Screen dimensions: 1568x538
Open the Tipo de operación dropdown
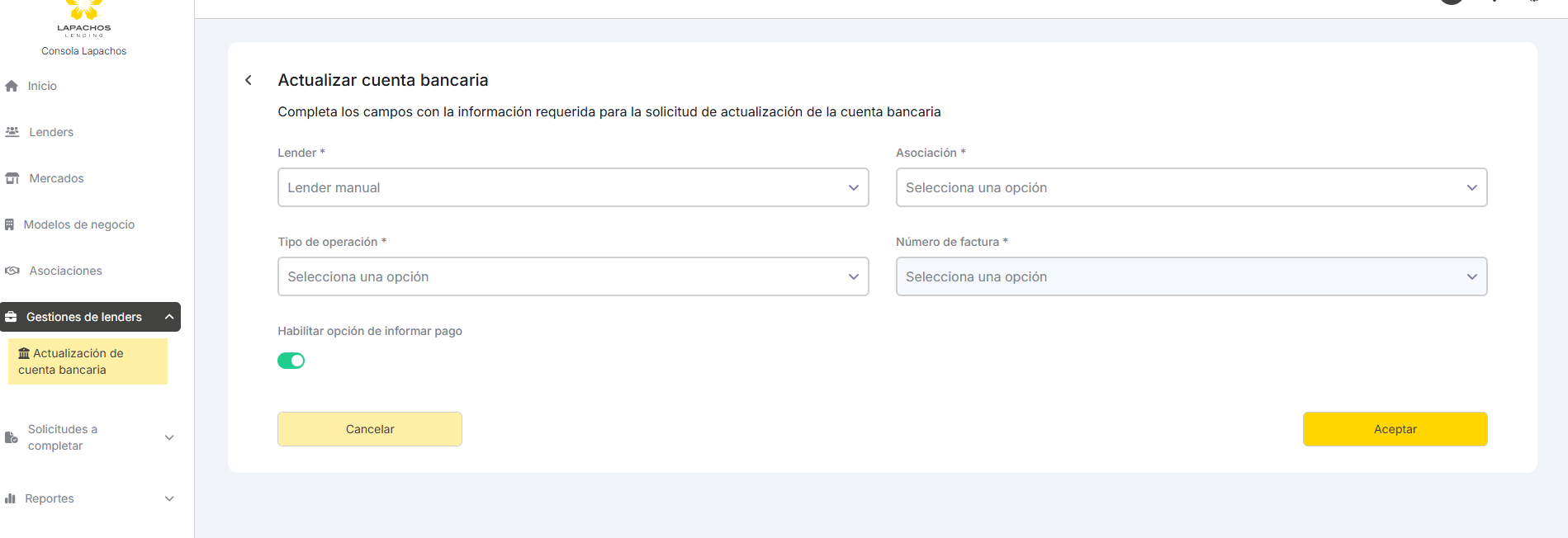click(572, 276)
